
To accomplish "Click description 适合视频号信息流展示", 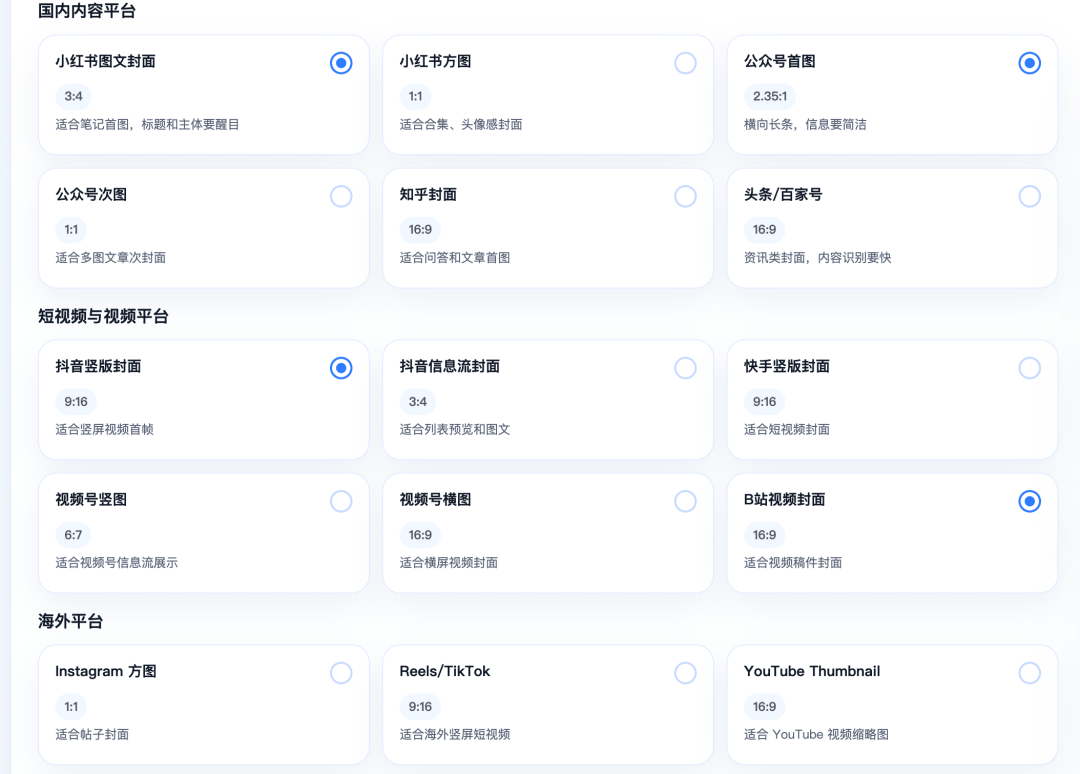I will coord(116,563).
